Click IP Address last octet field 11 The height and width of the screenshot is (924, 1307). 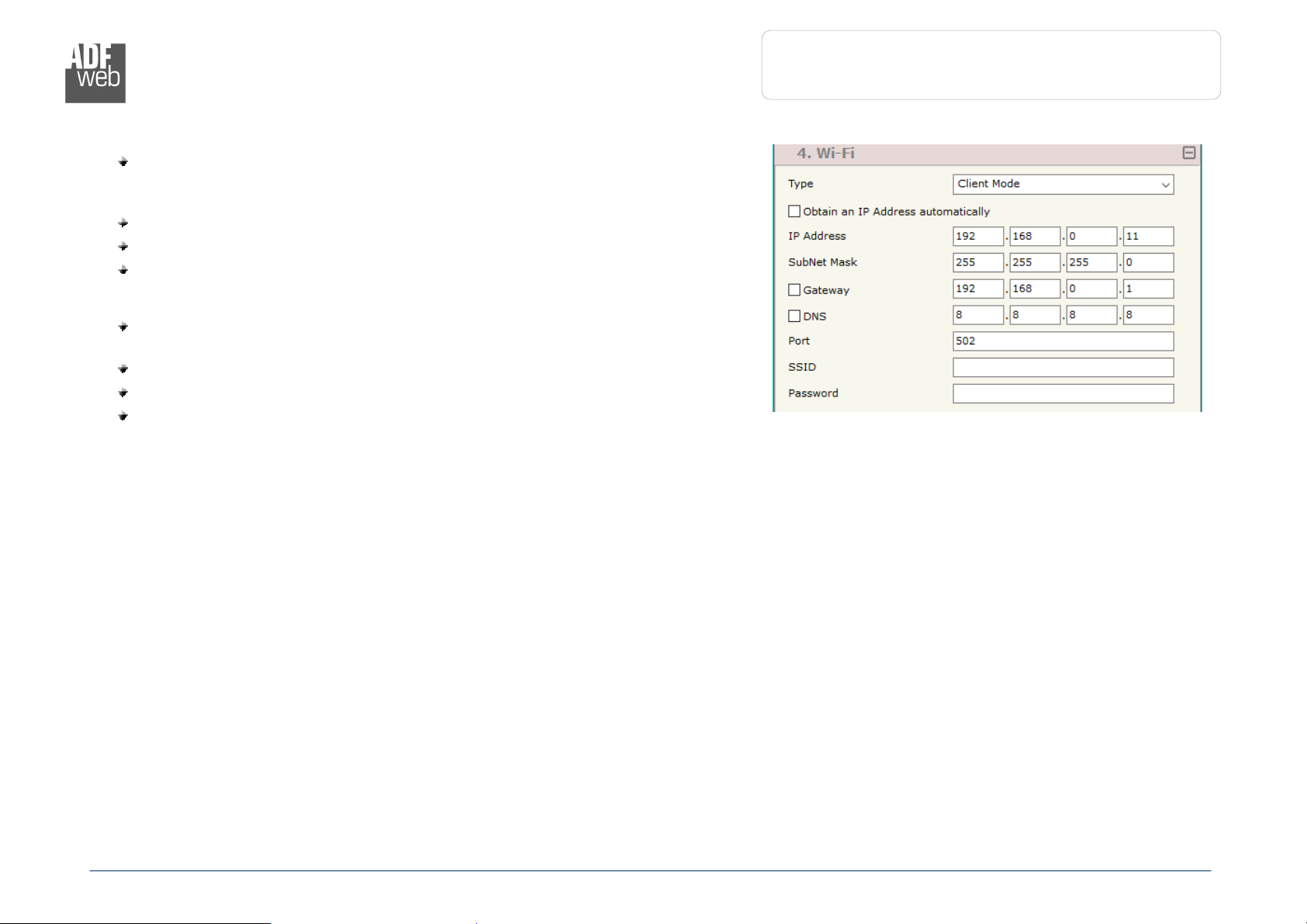(x=1148, y=236)
